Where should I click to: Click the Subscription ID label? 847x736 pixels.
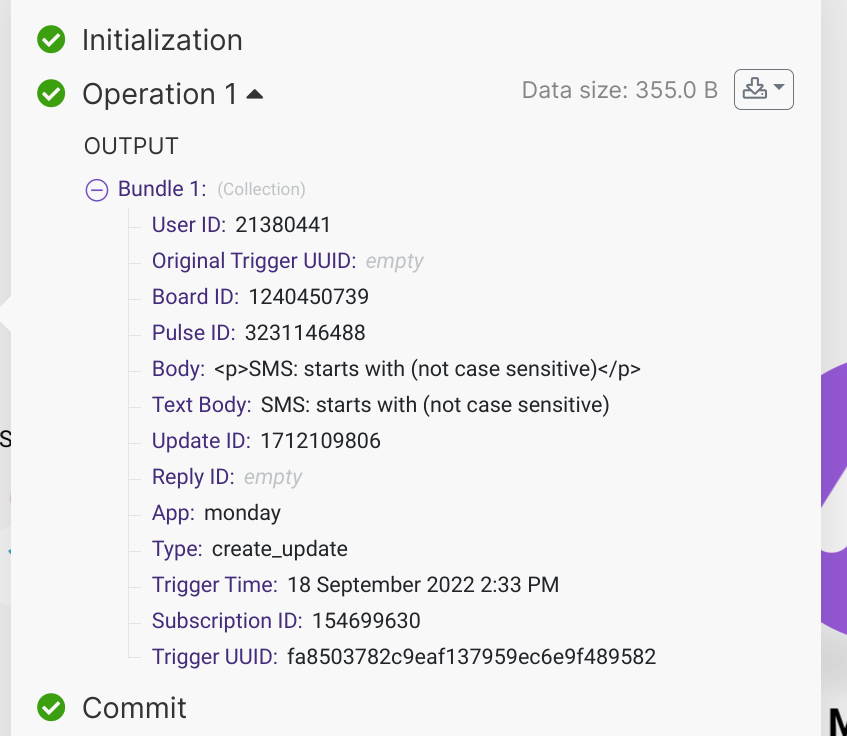point(227,621)
